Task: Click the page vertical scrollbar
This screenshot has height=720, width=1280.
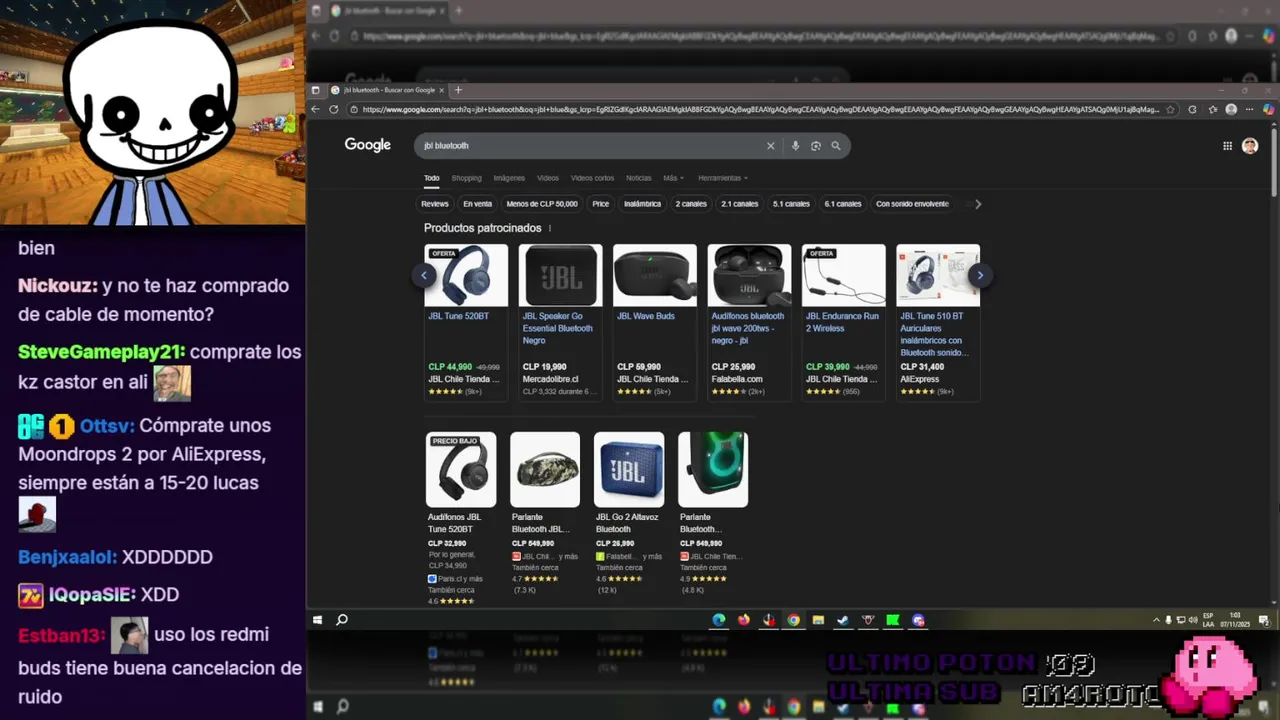Action: point(1274,160)
